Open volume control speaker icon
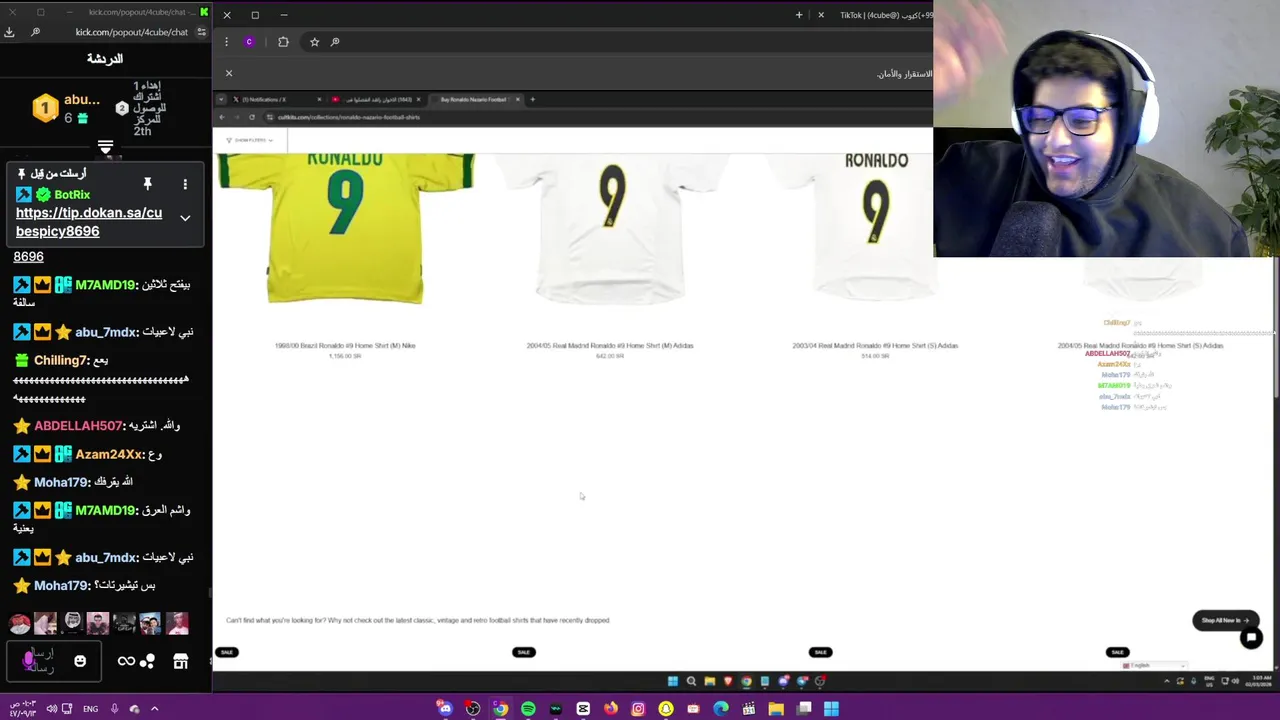 pyautogui.click(x=51, y=709)
